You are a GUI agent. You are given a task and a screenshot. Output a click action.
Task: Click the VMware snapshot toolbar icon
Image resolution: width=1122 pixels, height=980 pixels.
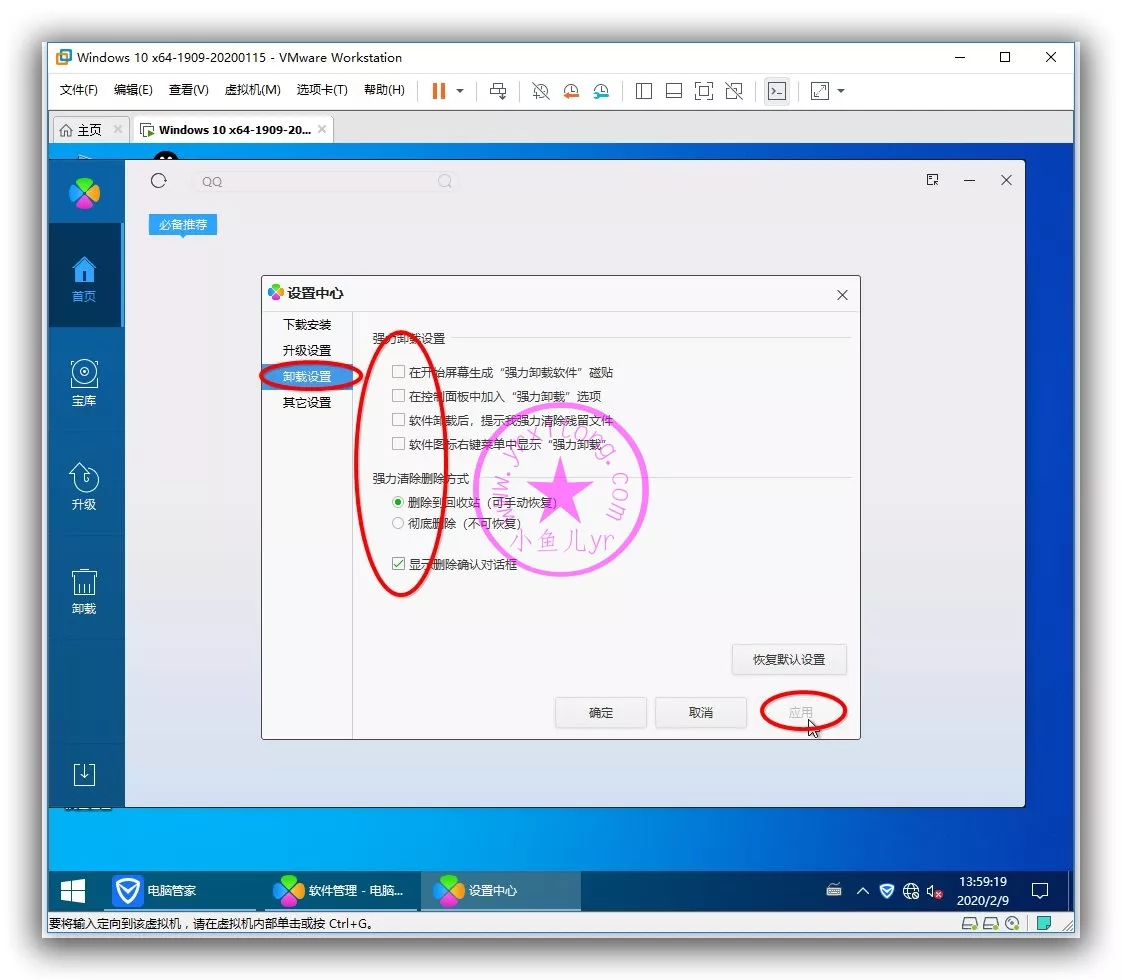pos(540,91)
